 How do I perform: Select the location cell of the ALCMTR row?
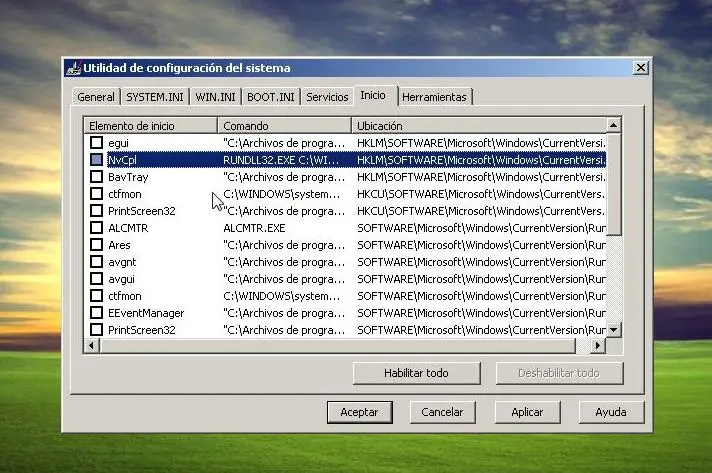481,228
